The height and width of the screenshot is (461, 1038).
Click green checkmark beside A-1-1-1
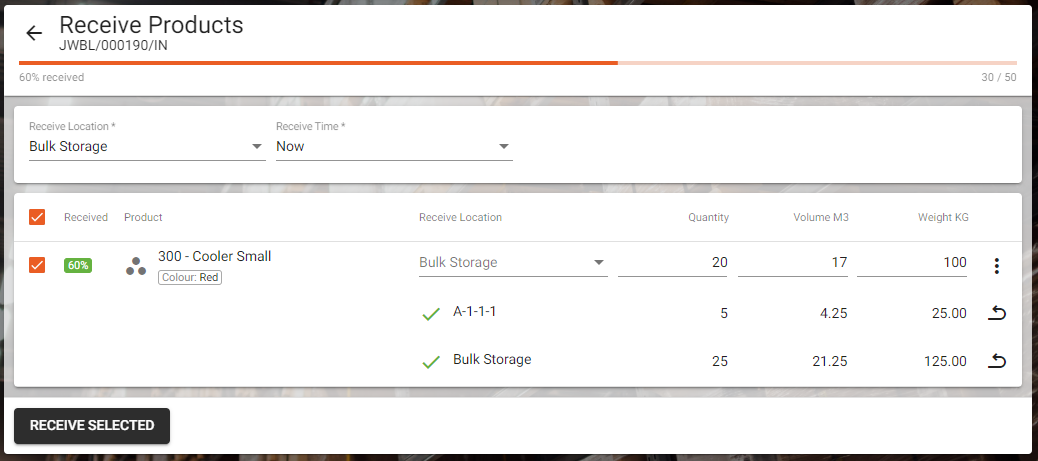click(431, 314)
